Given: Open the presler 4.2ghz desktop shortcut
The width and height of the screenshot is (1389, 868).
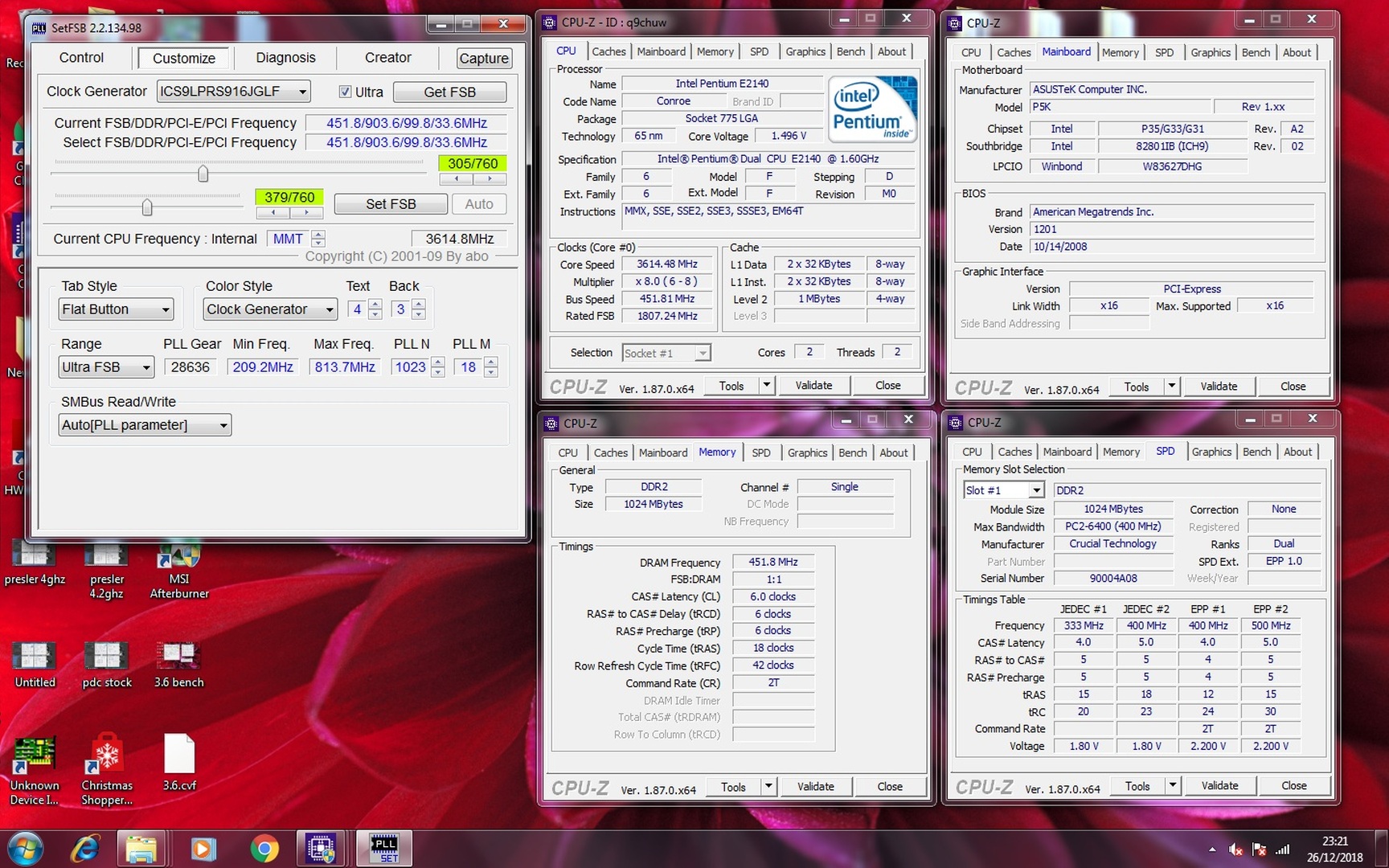Looking at the screenshot, I should click(x=106, y=571).
